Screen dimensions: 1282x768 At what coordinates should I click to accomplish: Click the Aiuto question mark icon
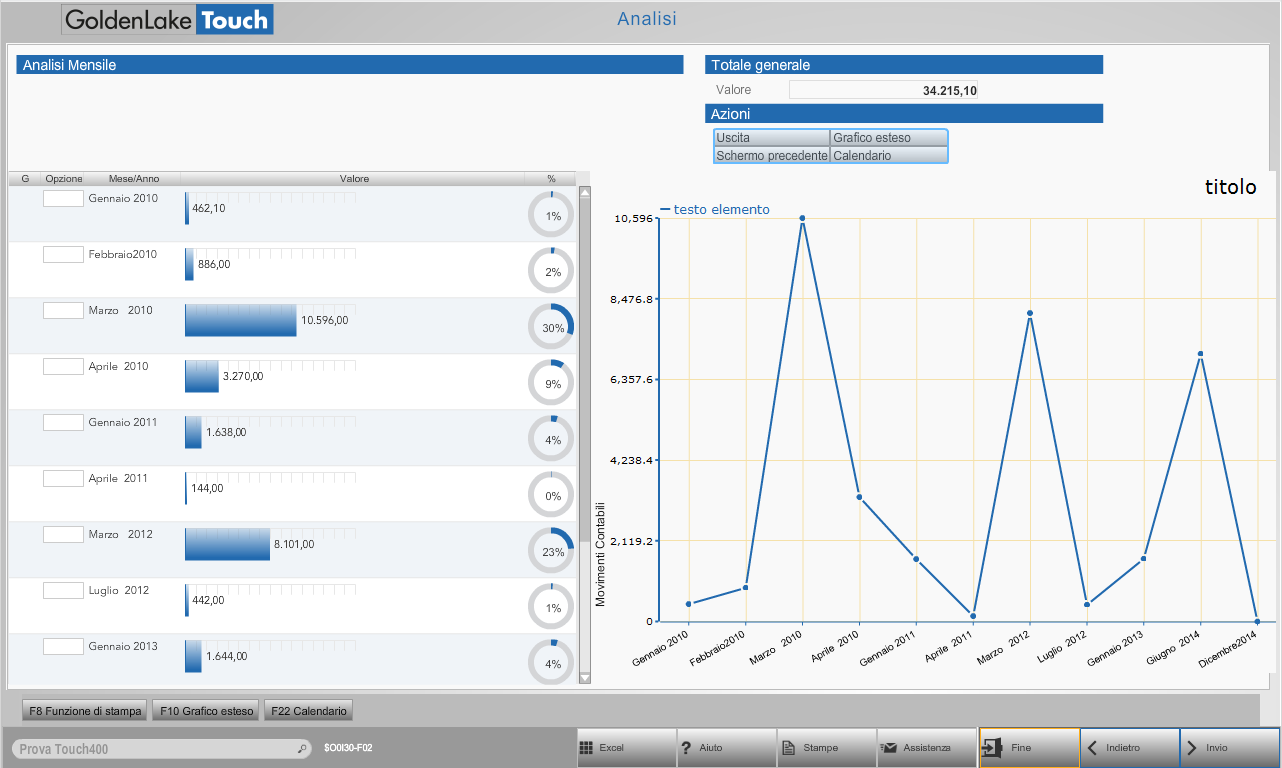[686, 748]
